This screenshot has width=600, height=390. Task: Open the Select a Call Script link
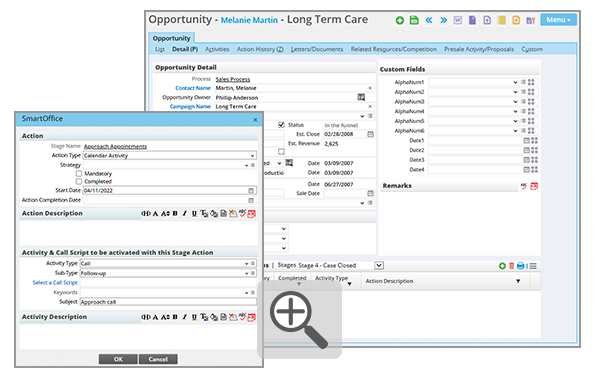55,283
